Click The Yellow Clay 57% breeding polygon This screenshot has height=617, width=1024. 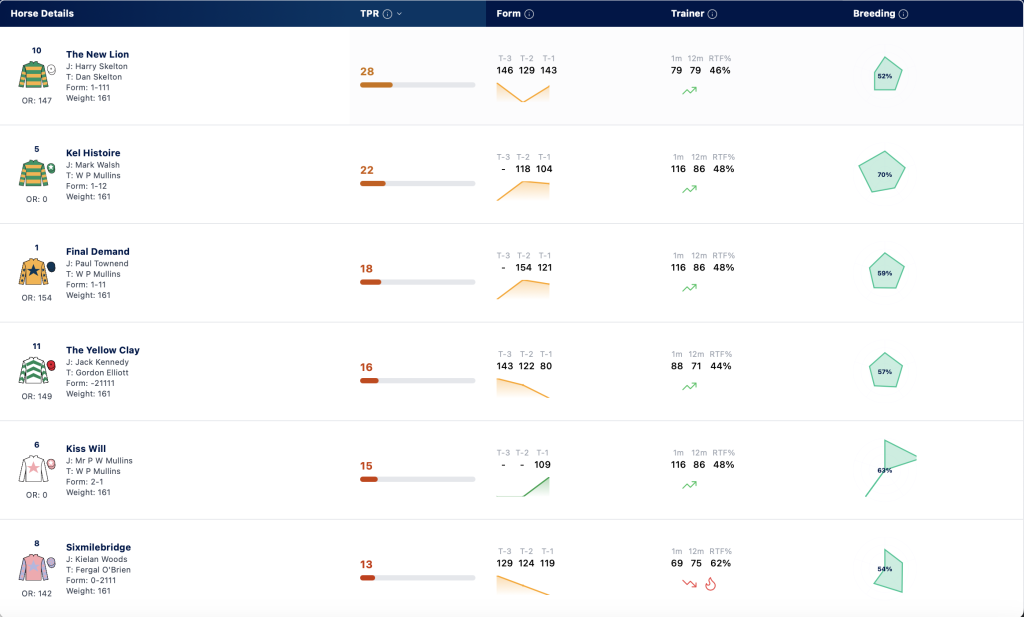[x=886, y=370]
